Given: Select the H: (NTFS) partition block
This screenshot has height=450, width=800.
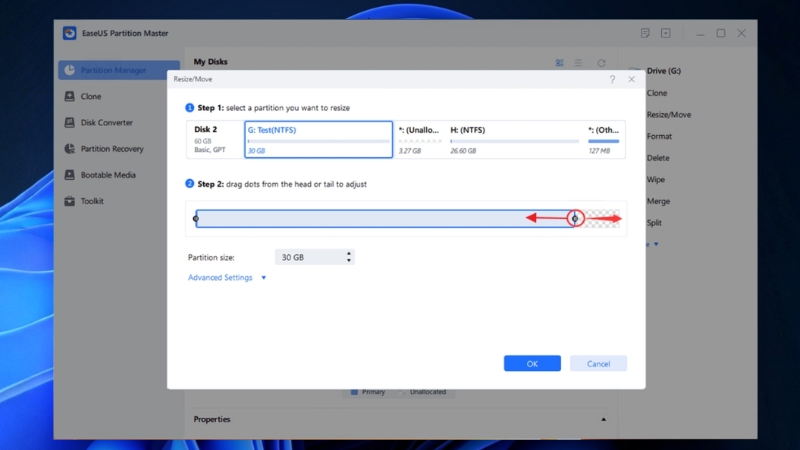Looking at the screenshot, I should [x=514, y=140].
